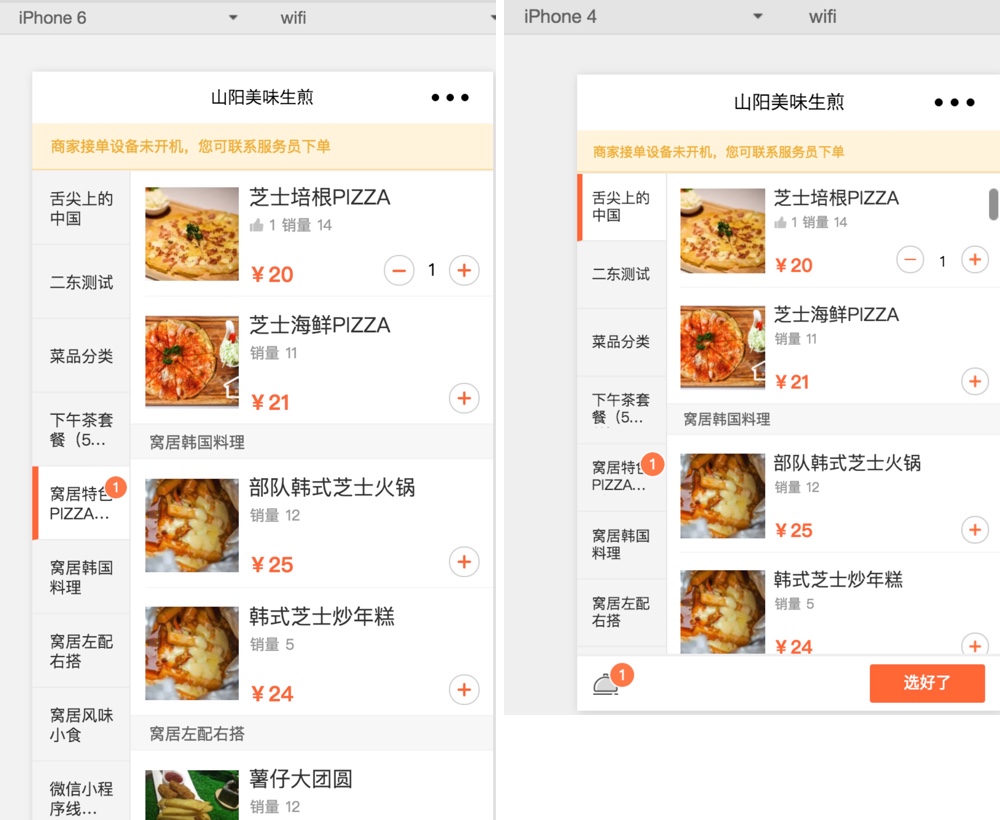Click 部队韩式芝士火锅 photo in iPhone 6 view
Screen dimensions: 1000x820
(192, 525)
